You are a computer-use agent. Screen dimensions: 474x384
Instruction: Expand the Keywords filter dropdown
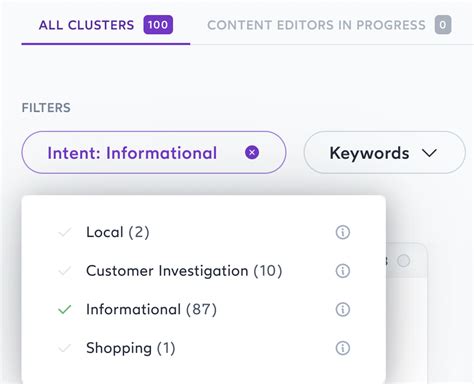[384, 153]
